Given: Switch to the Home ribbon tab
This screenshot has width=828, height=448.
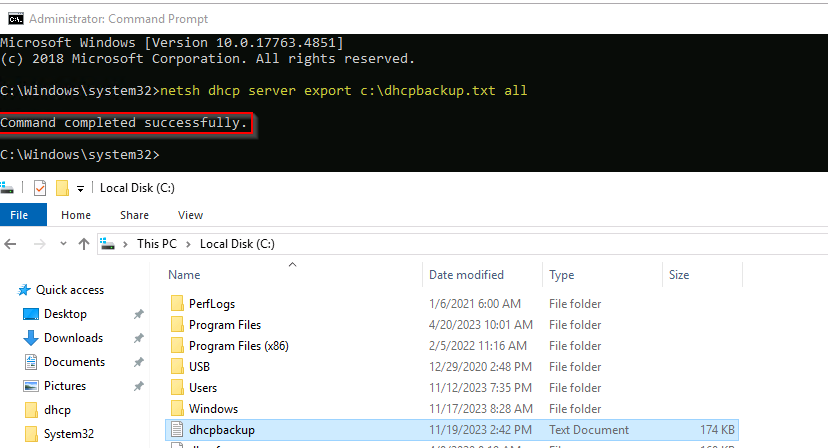Looking at the screenshot, I should point(76,215).
